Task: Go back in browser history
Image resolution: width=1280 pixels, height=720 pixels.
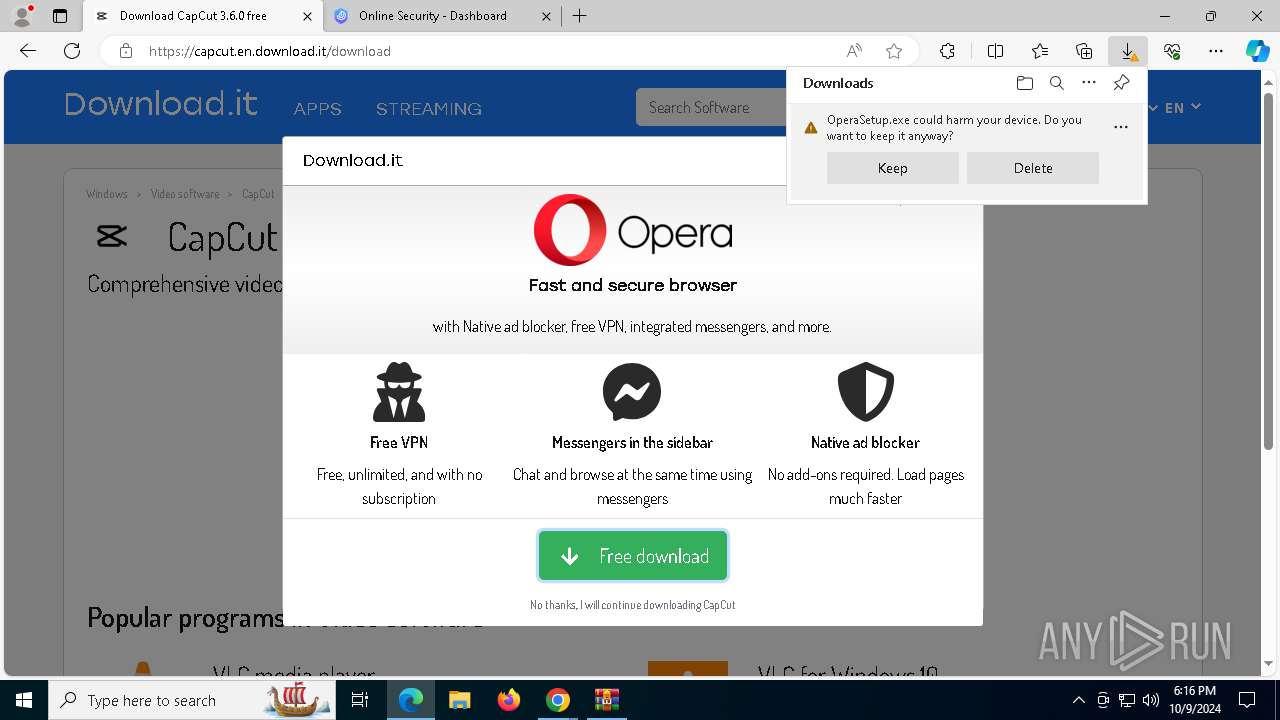Action: point(28,51)
